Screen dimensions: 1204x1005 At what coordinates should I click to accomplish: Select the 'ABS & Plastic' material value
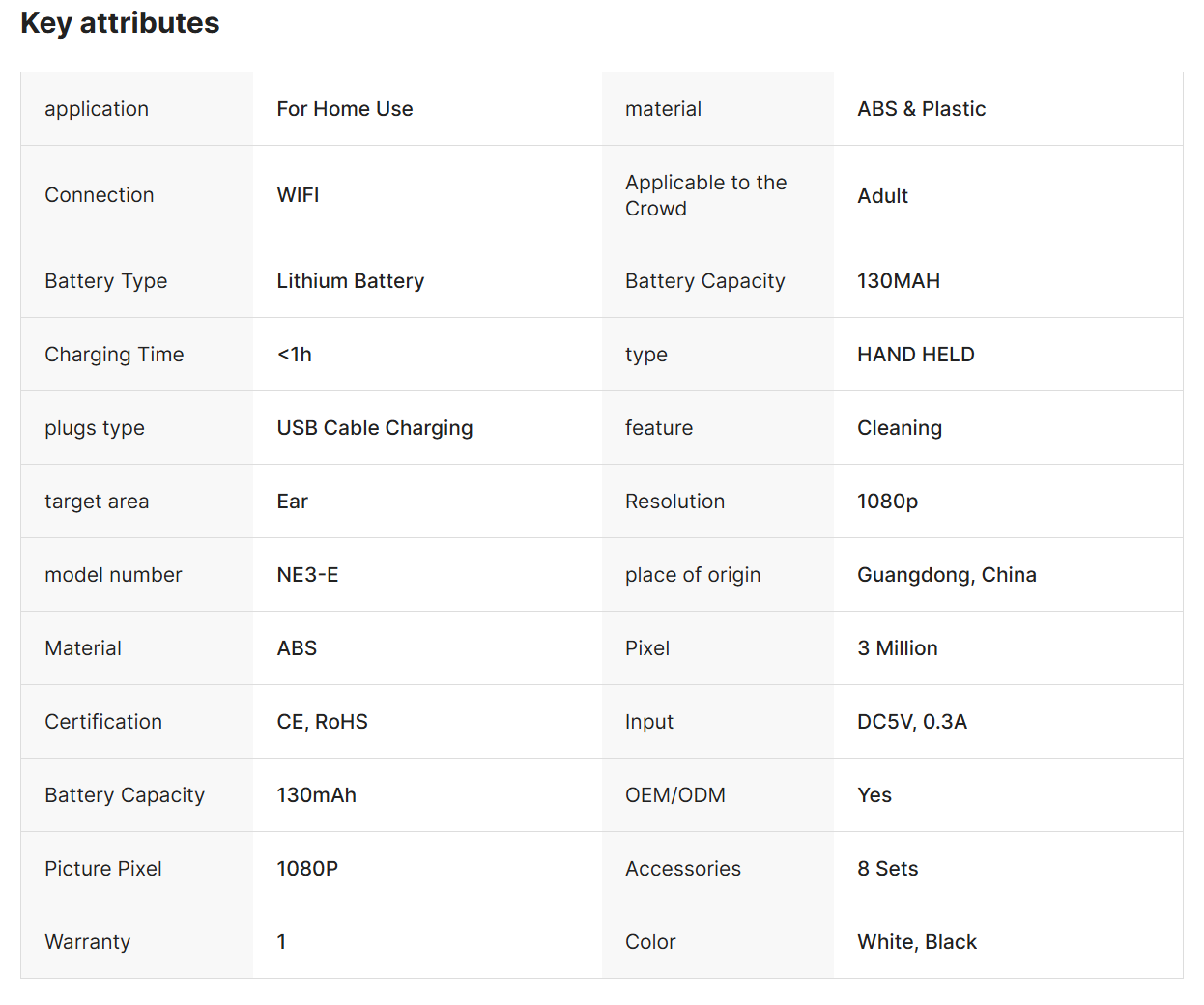tap(922, 109)
